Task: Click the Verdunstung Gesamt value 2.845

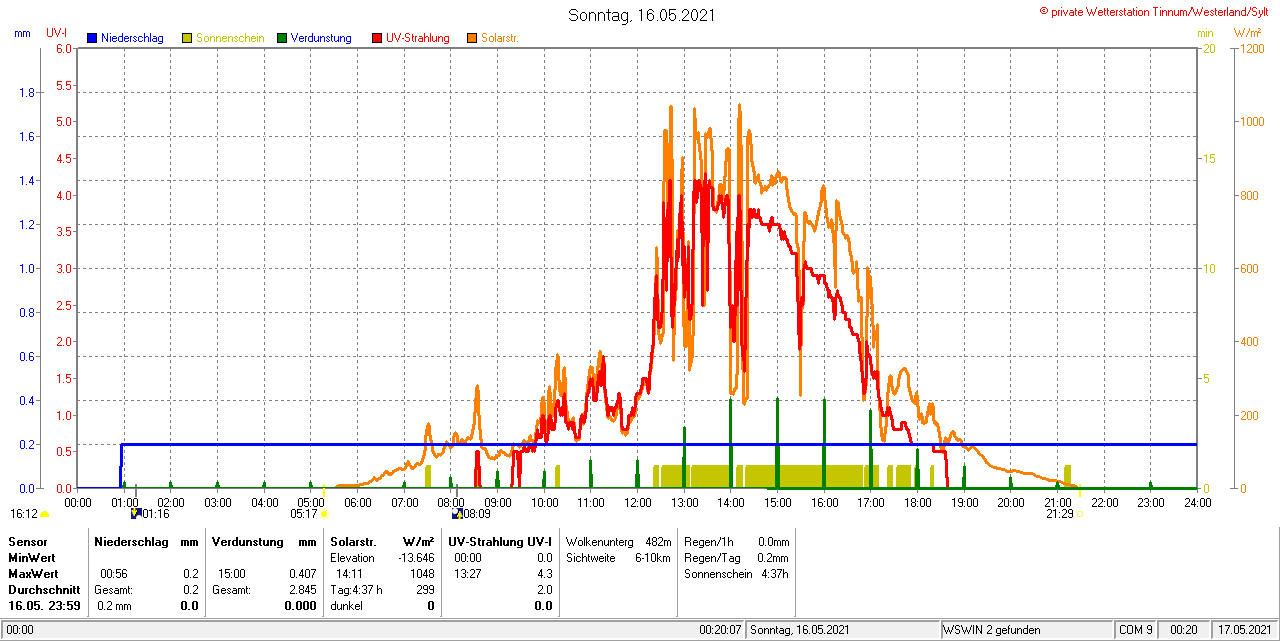Action: [301, 590]
